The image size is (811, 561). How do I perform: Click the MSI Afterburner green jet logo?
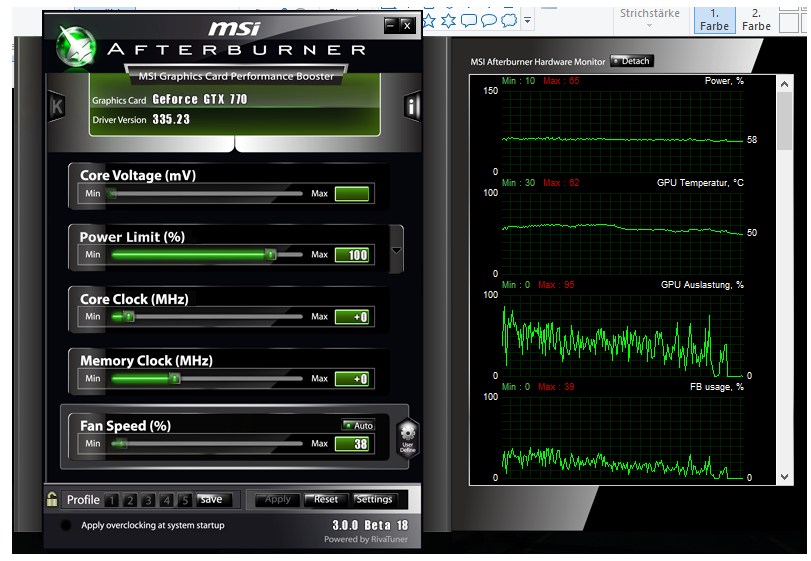point(76,47)
